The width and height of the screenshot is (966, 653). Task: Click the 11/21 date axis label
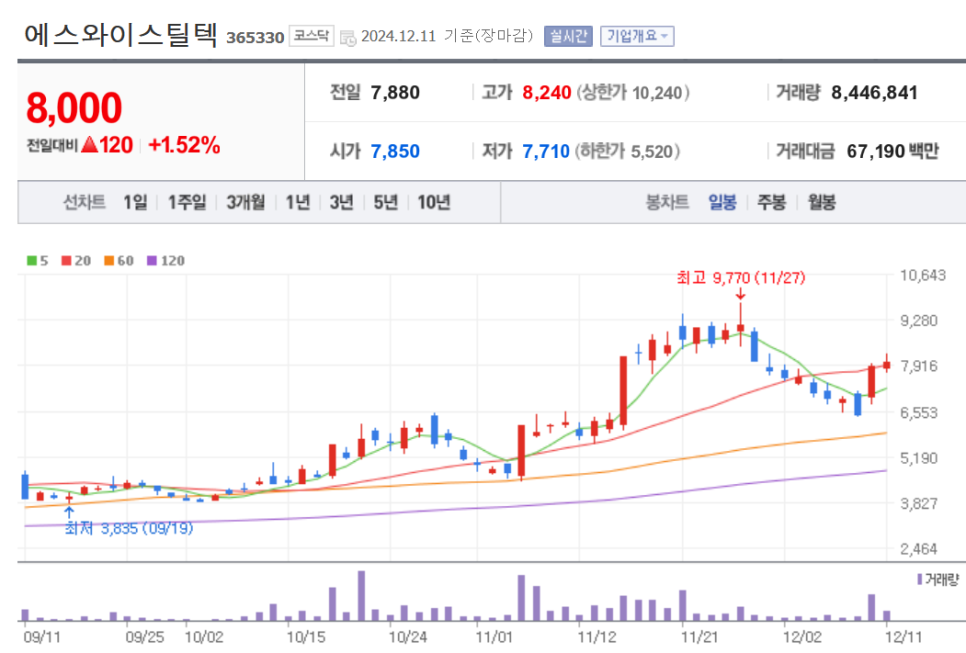[x=699, y=636]
